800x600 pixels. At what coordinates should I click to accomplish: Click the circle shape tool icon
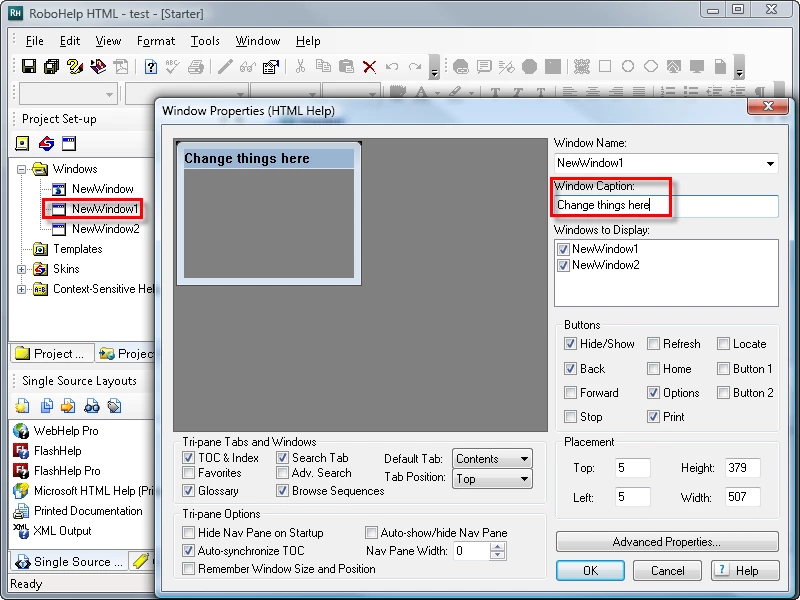point(628,66)
